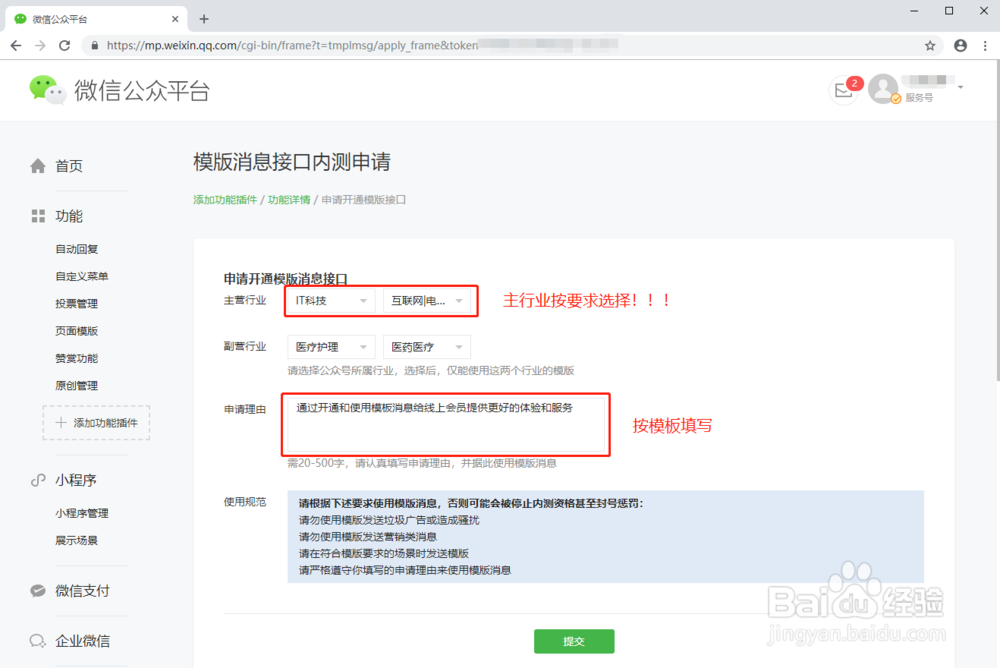Click the 功能 section heading
Image resolution: width=1000 pixels, height=668 pixels.
(69, 216)
